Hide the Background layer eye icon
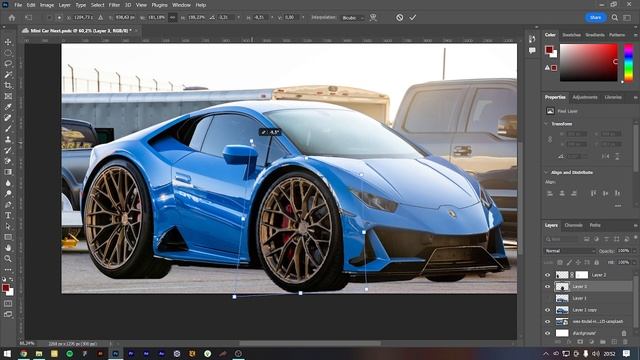 point(548,333)
